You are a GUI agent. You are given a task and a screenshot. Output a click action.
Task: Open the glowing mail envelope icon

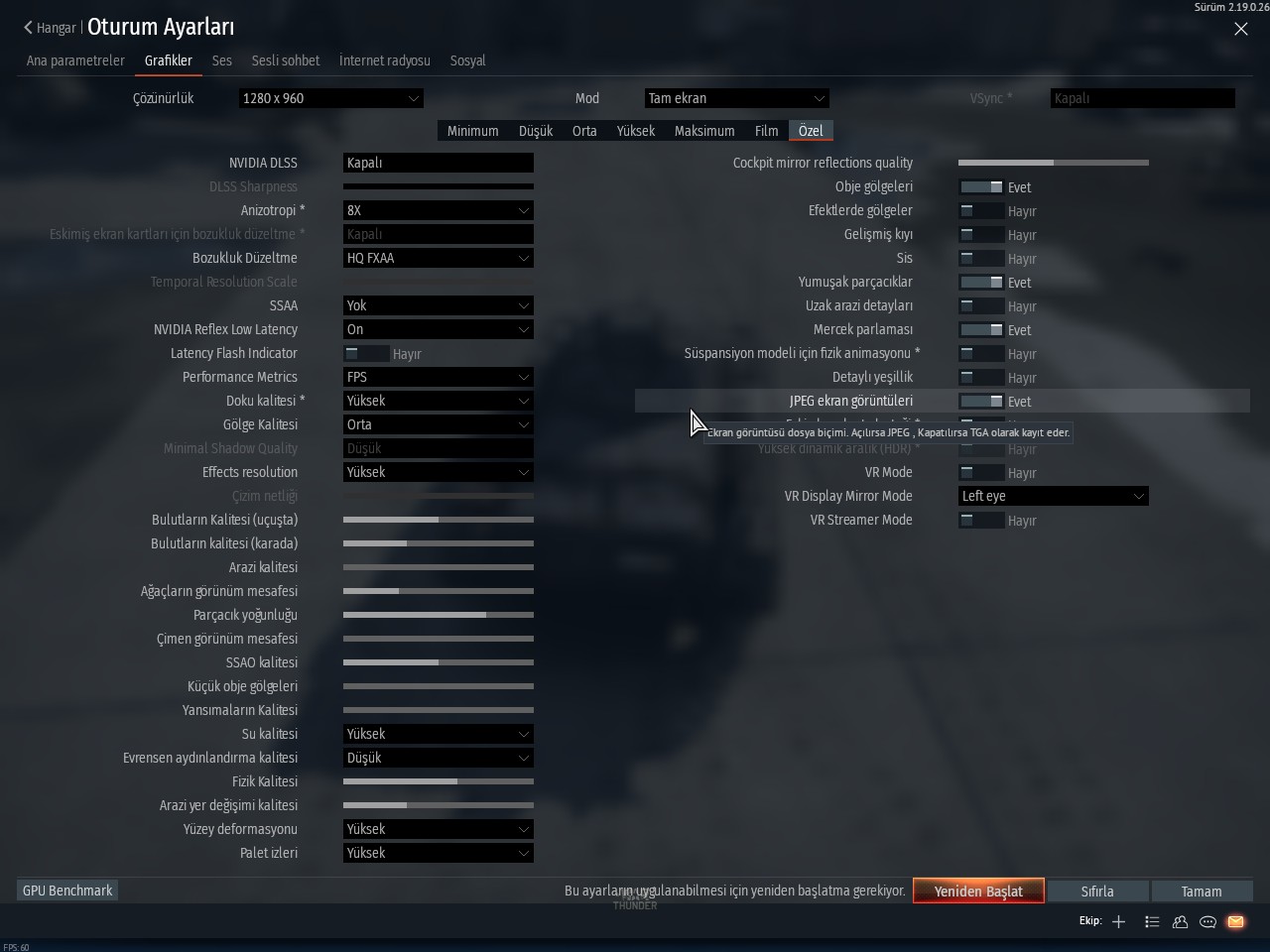(1235, 921)
